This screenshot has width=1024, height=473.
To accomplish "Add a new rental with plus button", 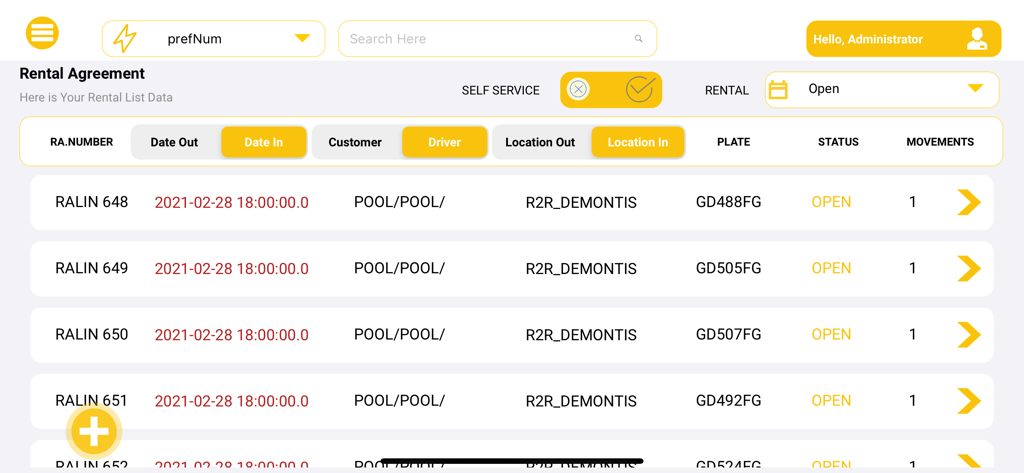I will (x=94, y=432).
